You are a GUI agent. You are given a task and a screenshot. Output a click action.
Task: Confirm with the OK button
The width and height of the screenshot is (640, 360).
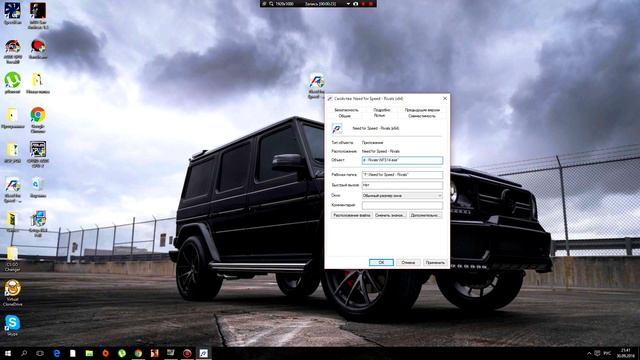[381, 262]
